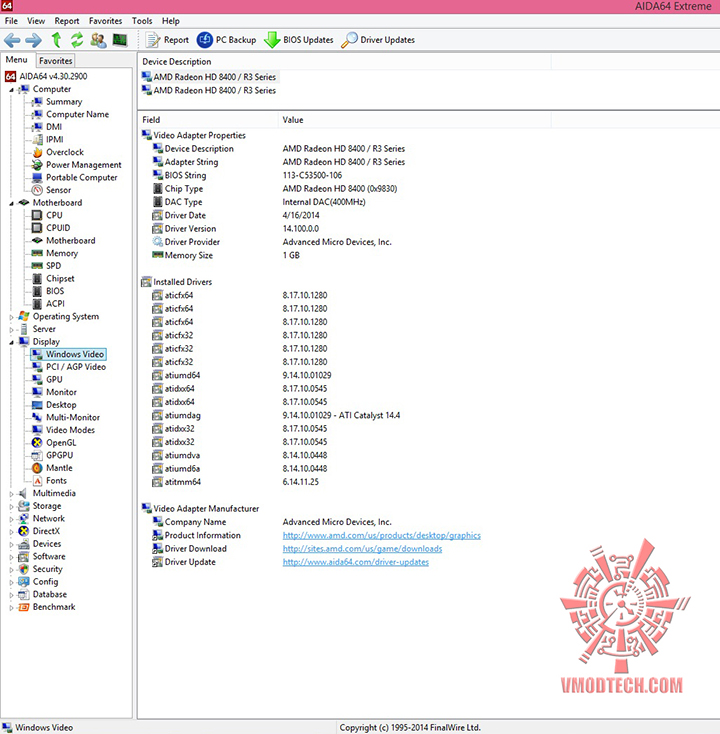Select Summary under Computer

(x=64, y=102)
